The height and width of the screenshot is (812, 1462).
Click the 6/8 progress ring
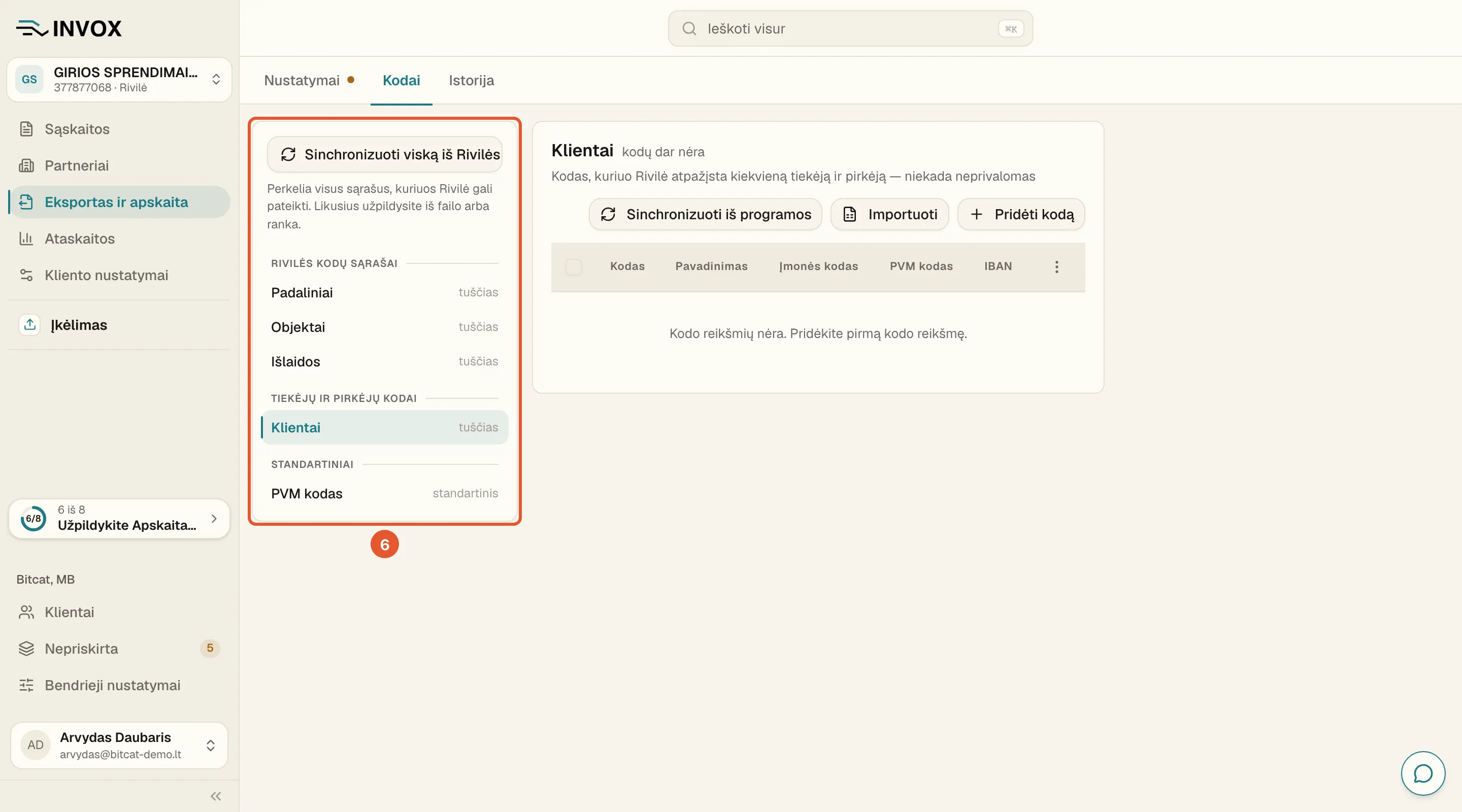click(x=34, y=519)
